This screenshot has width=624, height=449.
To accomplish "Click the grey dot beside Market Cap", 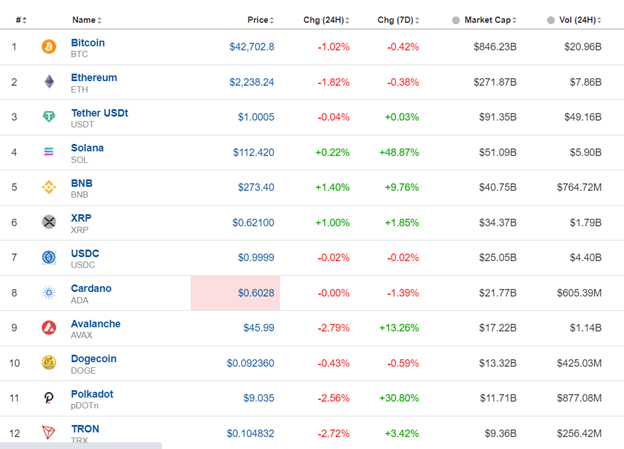I will coord(456,20).
